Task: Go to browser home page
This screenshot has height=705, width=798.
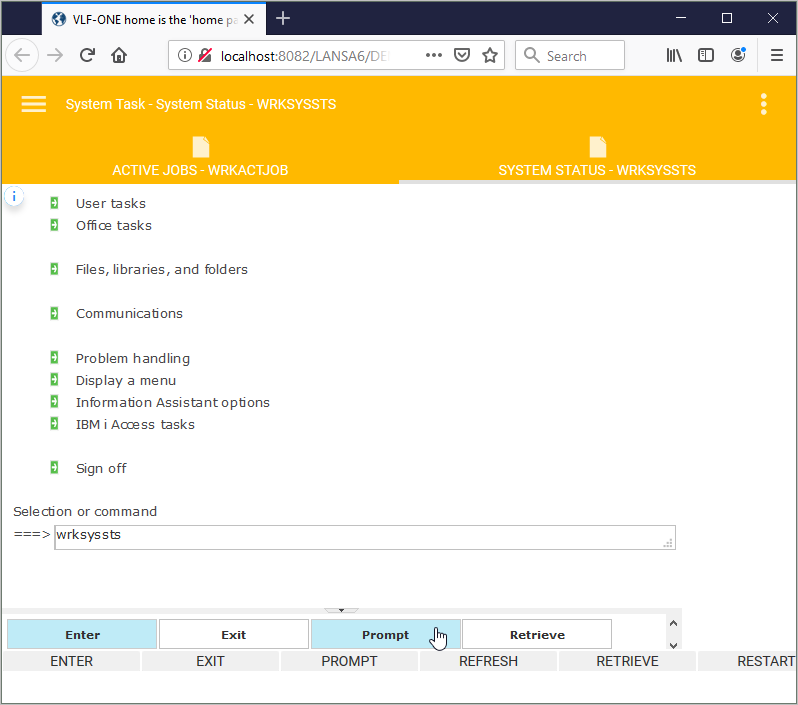Action: [x=119, y=56]
